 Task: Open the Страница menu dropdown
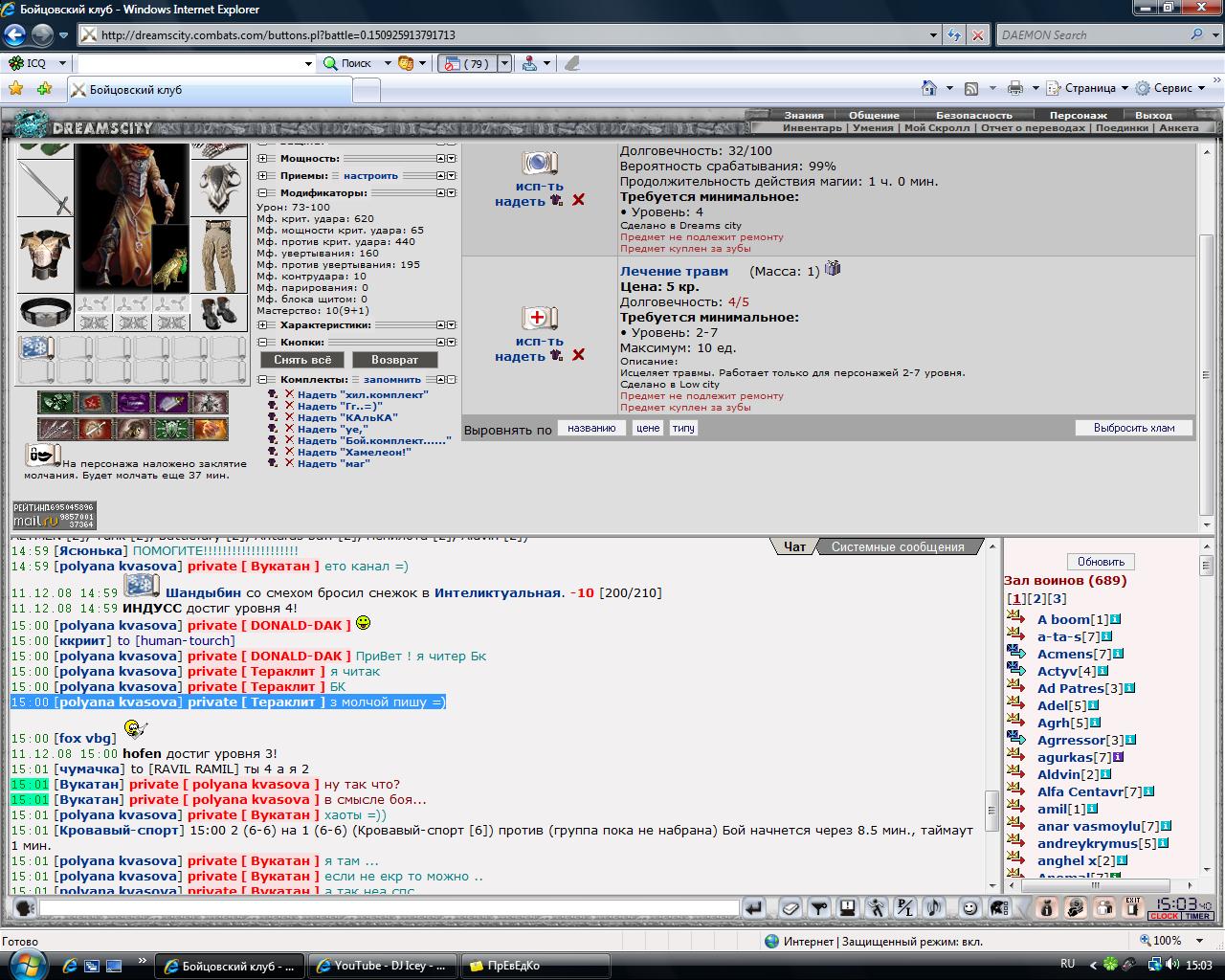point(1125,88)
